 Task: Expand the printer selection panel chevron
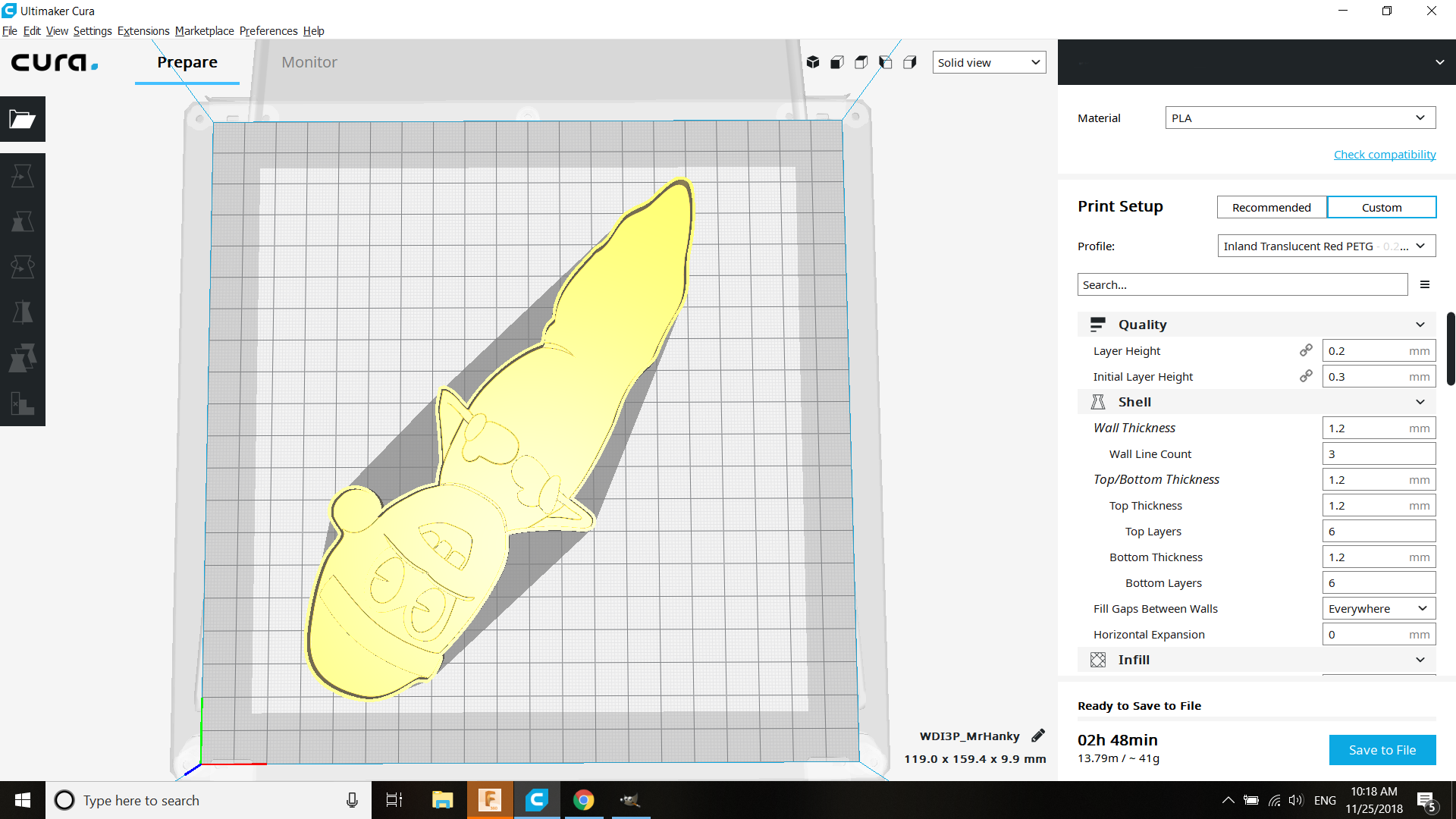(1439, 62)
